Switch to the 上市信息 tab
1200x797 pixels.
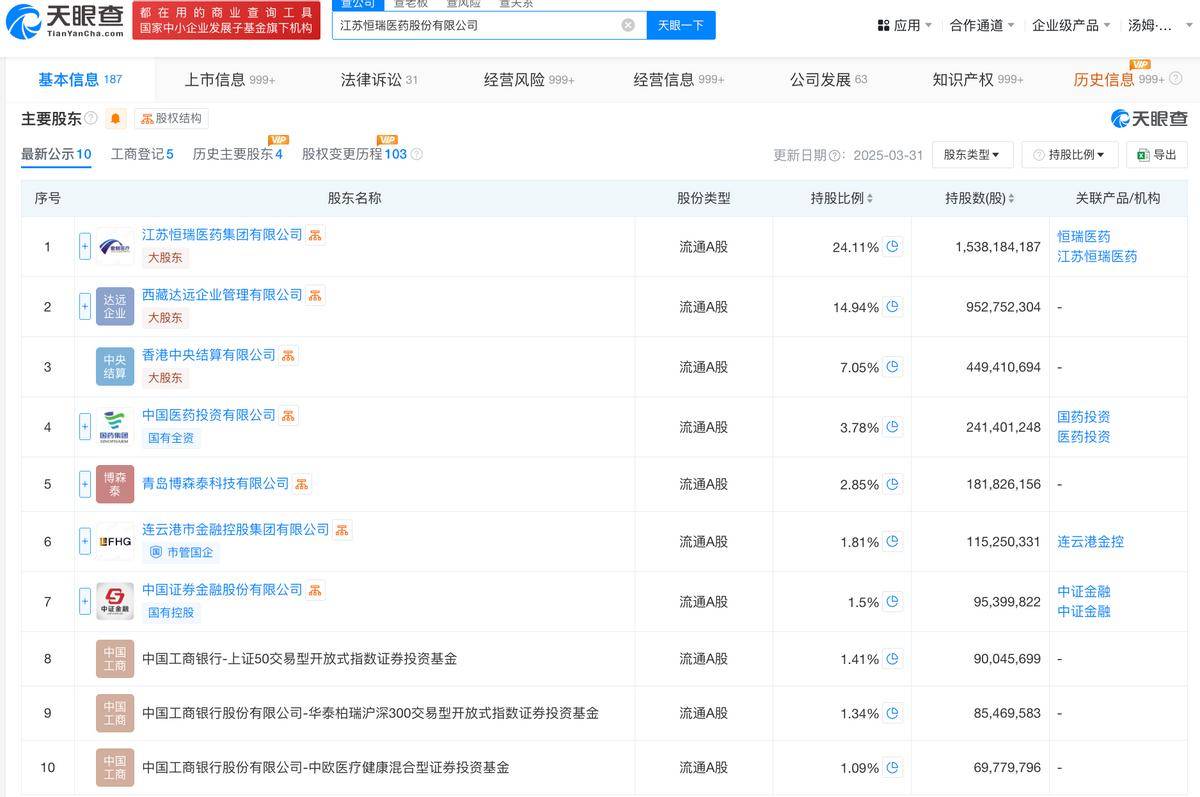(230, 79)
